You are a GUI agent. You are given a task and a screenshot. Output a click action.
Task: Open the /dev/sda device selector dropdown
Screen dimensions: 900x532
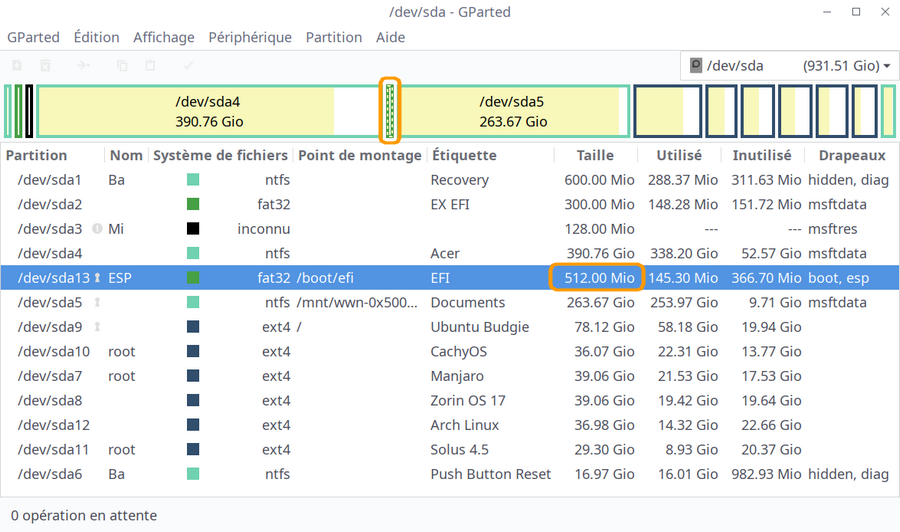787,66
